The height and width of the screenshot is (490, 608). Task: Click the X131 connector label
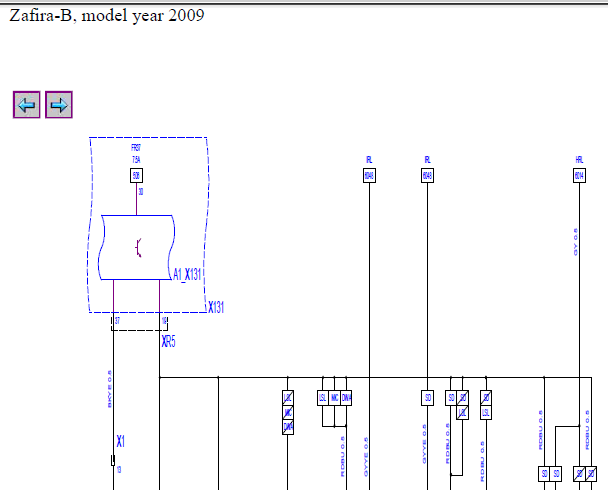click(216, 307)
